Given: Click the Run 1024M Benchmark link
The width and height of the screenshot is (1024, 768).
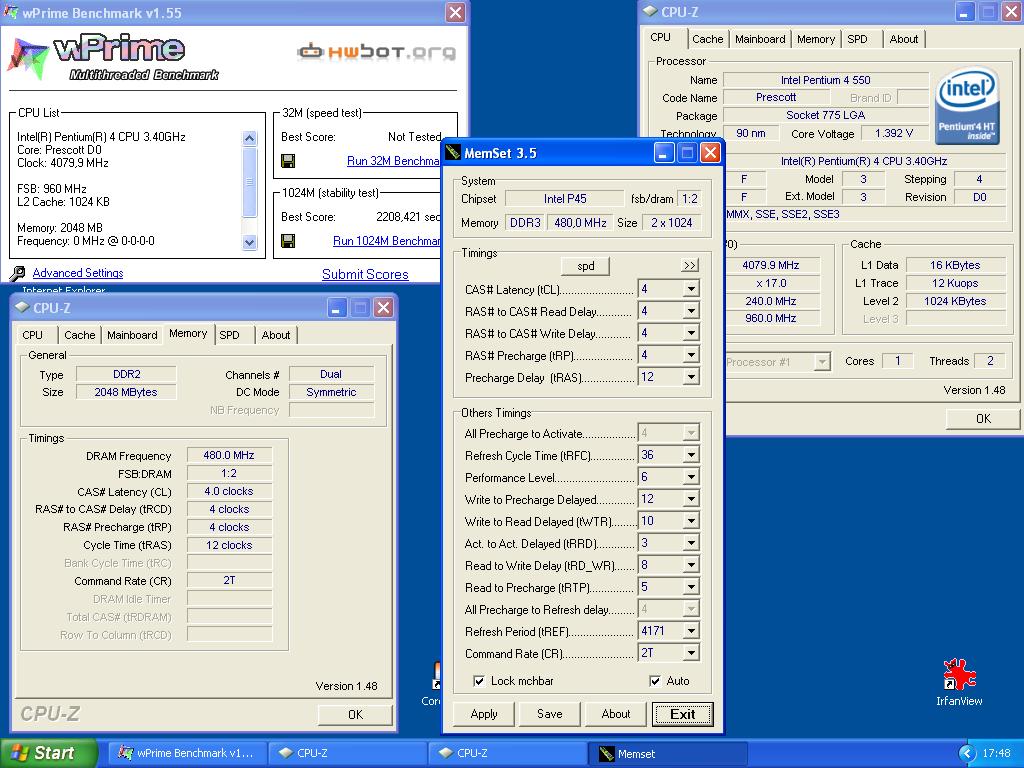Looking at the screenshot, I should tap(387, 241).
